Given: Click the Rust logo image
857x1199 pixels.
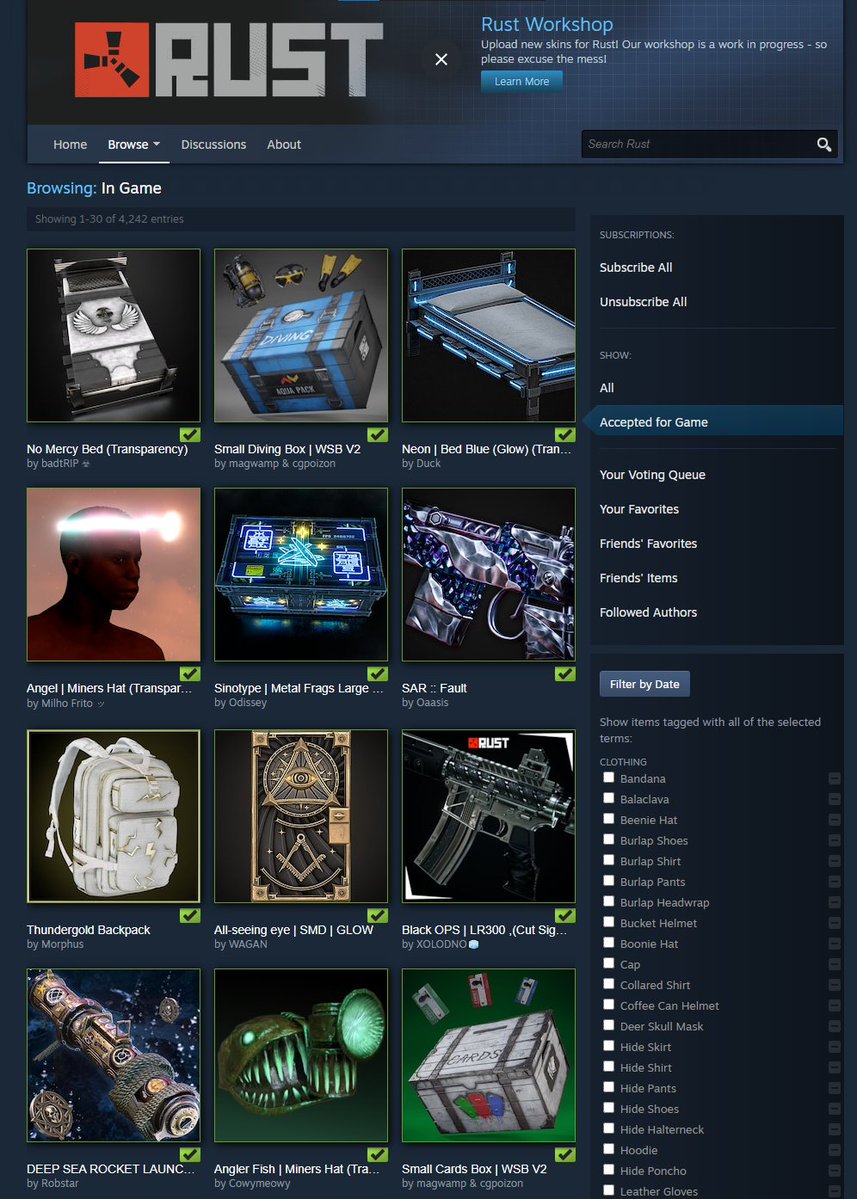Looking at the screenshot, I should [x=229, y=60].
